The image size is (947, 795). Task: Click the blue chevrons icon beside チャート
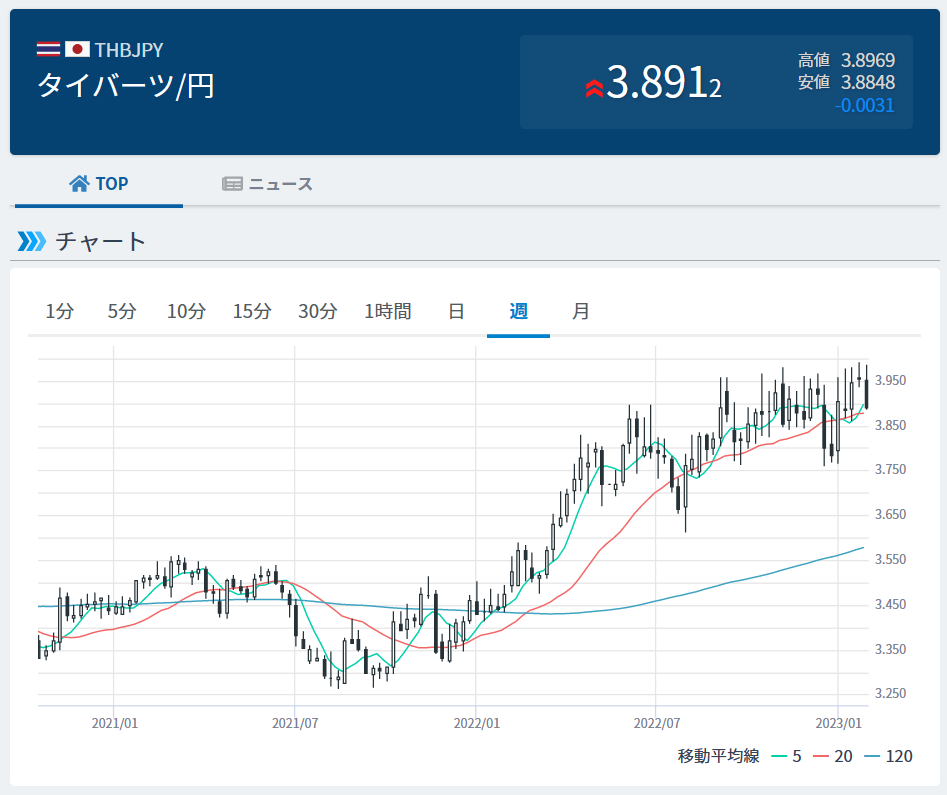(x=32, y=241)
